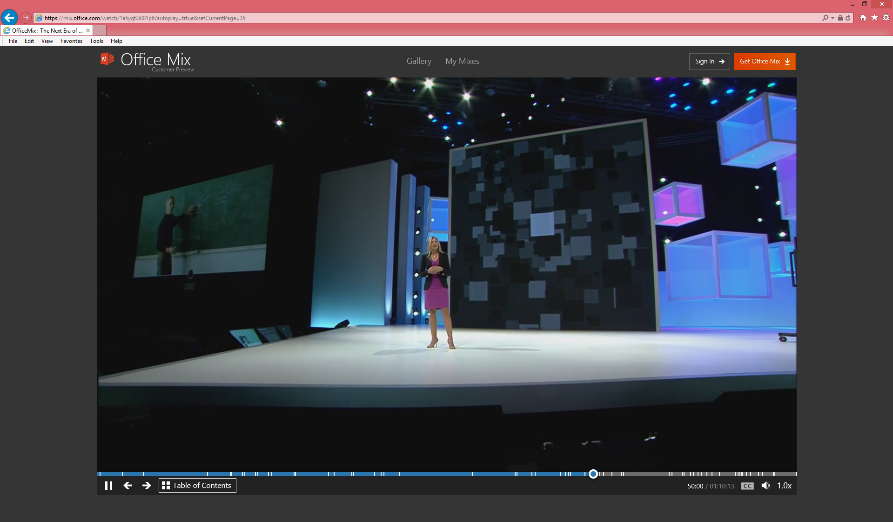
Task: Click Get Office Mix download button
Action: coord(764,62)
